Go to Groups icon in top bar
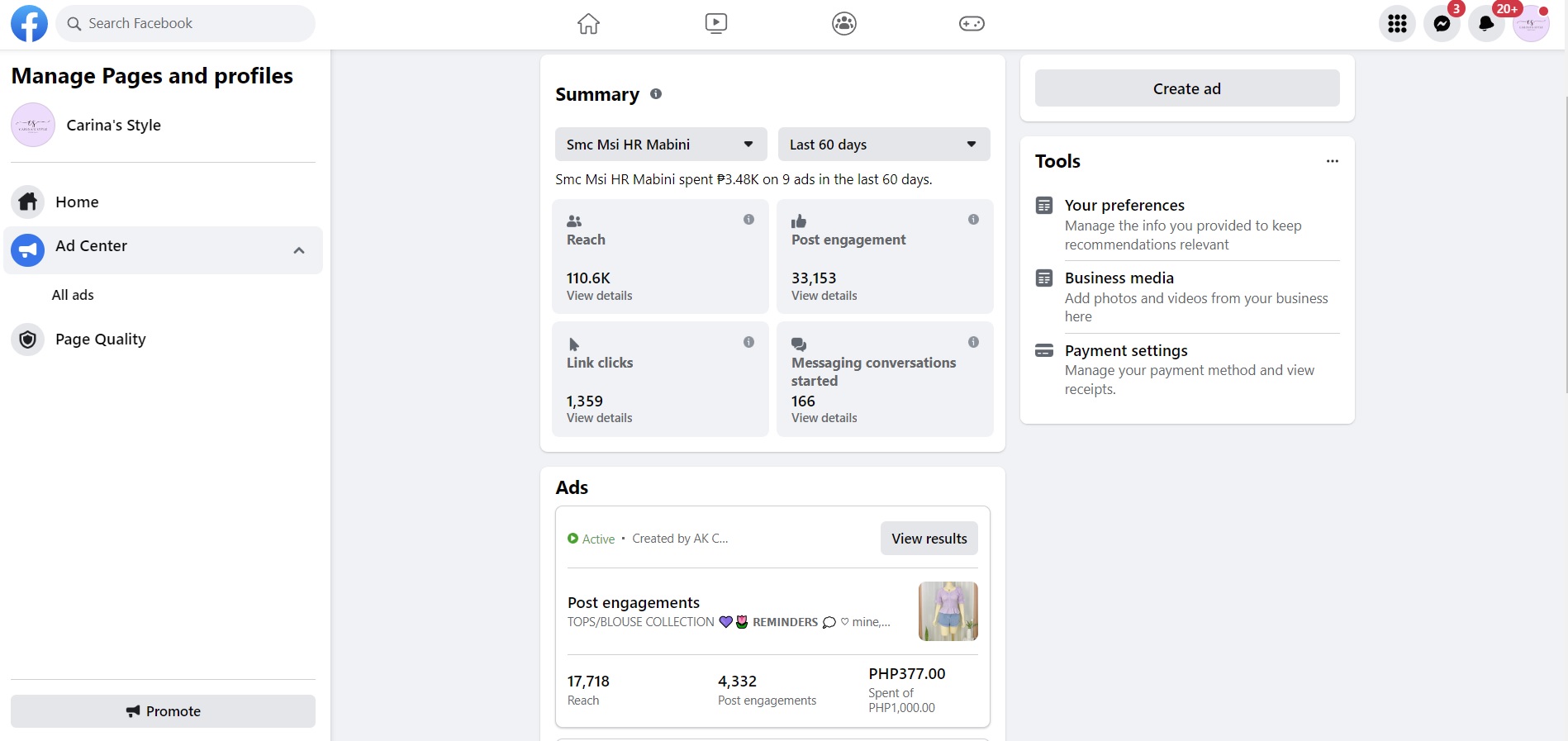1568x741 pixels. (x=843, y=24)
